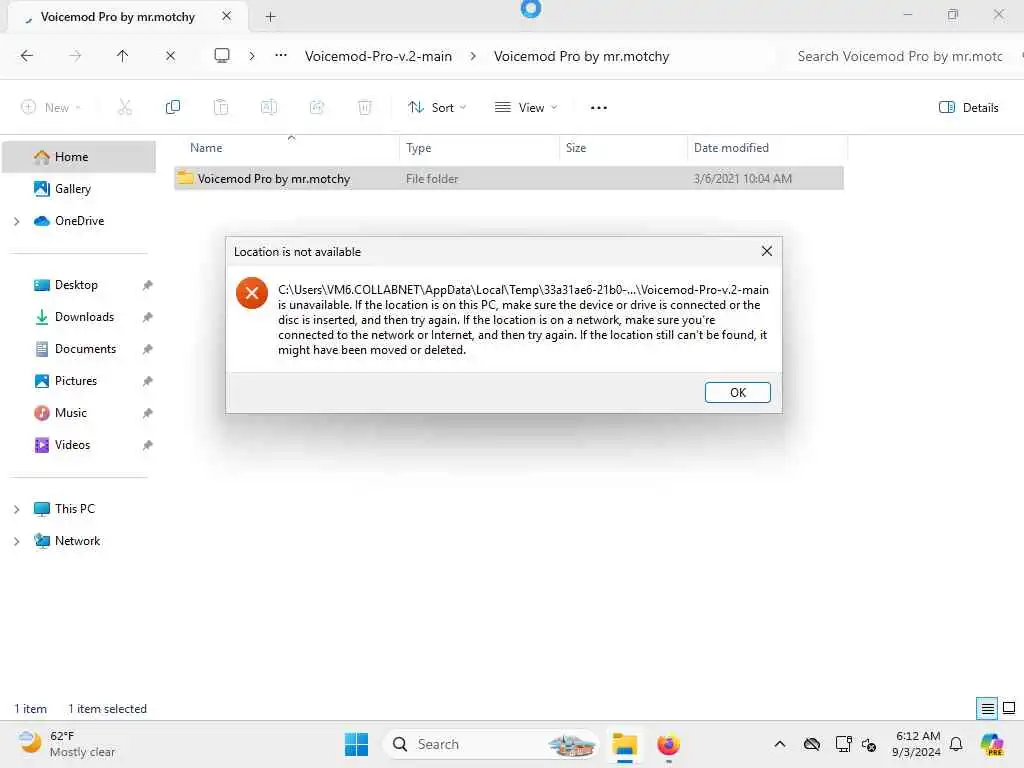Focus the Search Voicemod Pro field
The image size is (1024, 768).
[x=900, y=56]
